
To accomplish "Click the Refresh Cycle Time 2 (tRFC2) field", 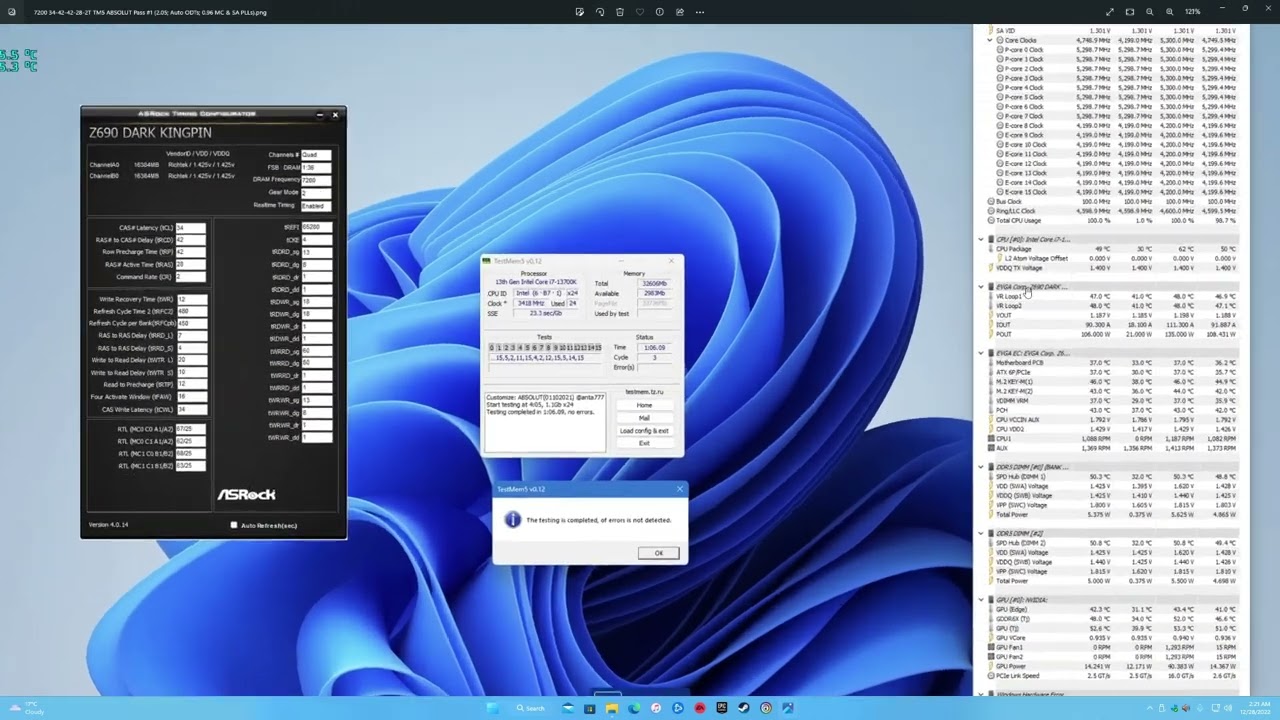I will [x=192, y=311].
